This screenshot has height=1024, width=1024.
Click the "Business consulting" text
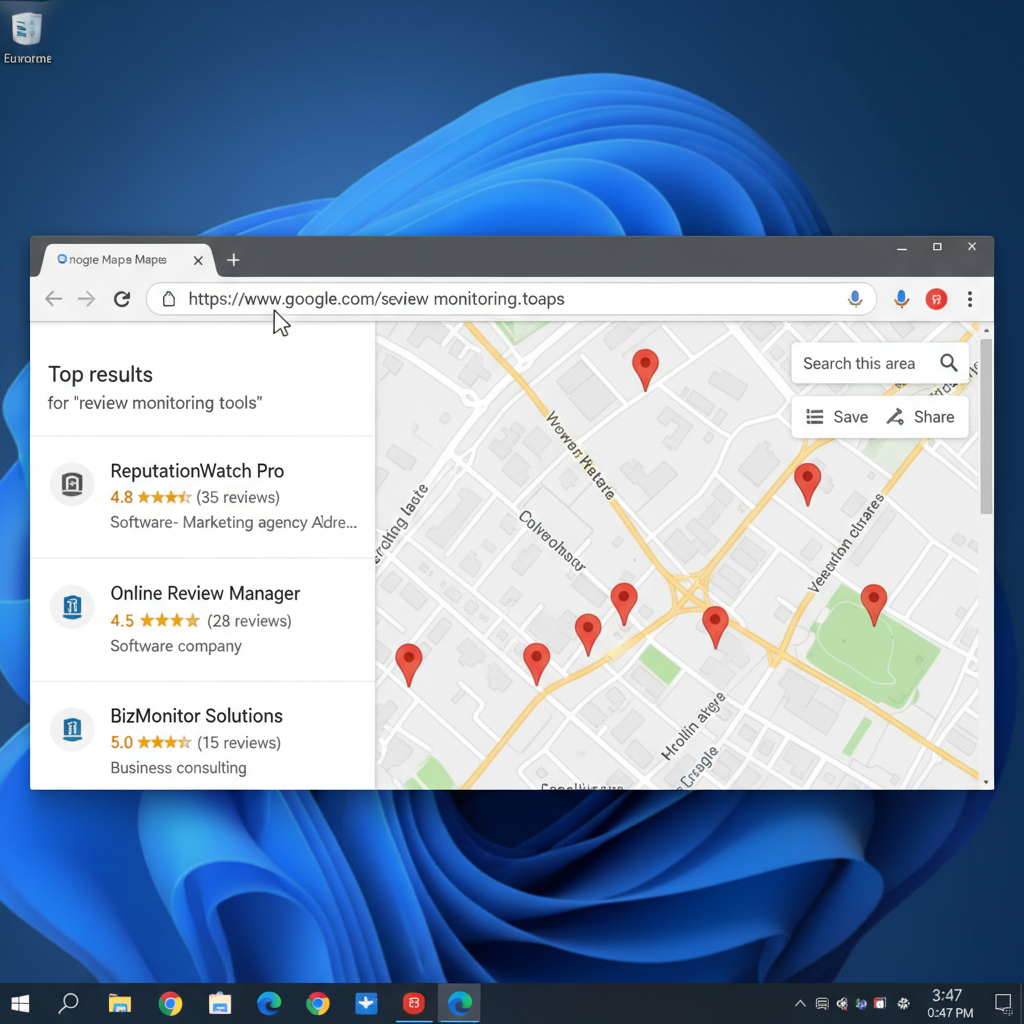coord(178,768)
